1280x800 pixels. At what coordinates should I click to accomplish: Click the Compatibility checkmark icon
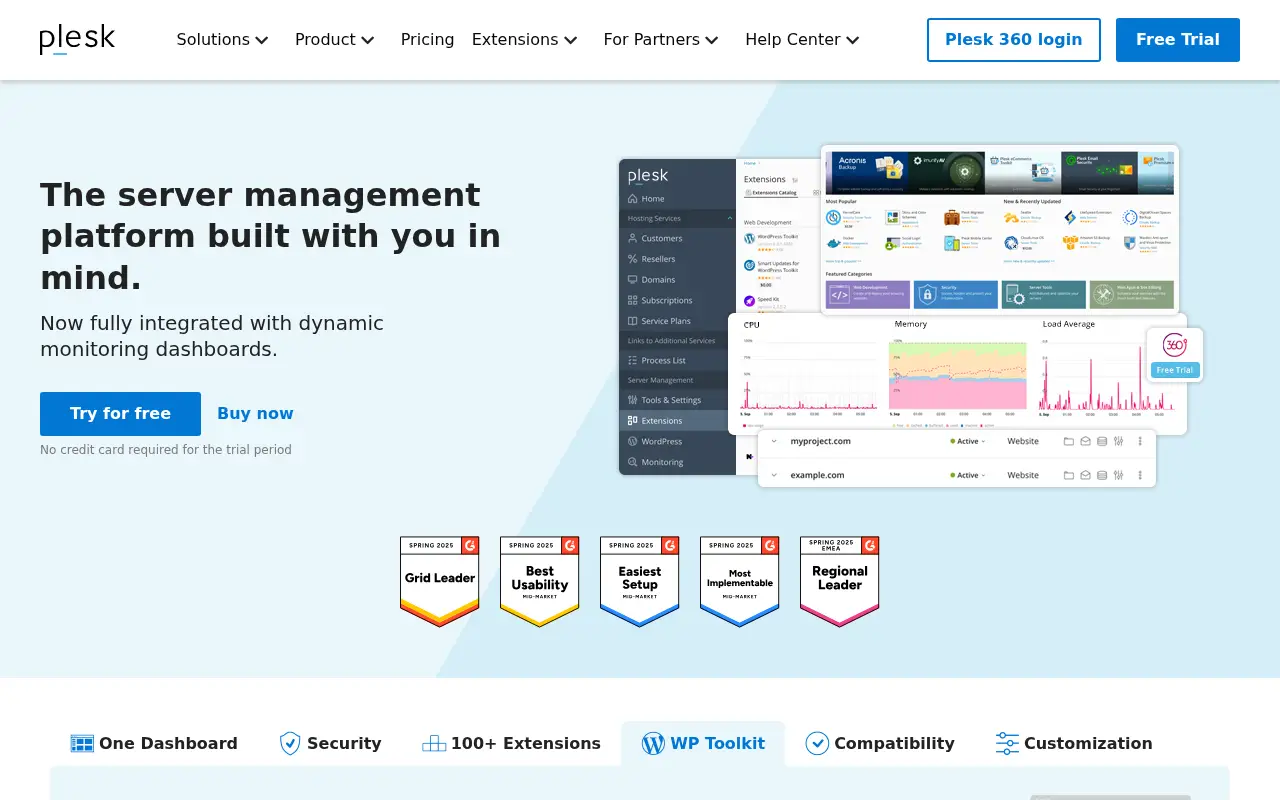(817, 743)
